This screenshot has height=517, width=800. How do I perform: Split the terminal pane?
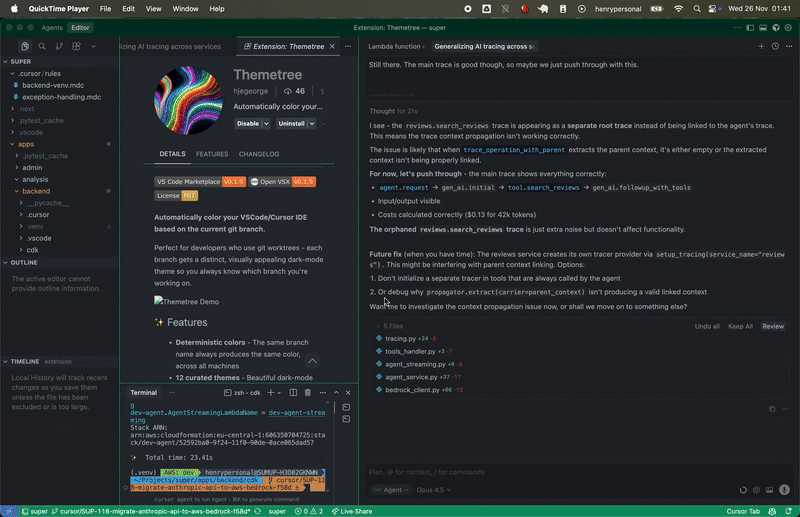point(293,392)
